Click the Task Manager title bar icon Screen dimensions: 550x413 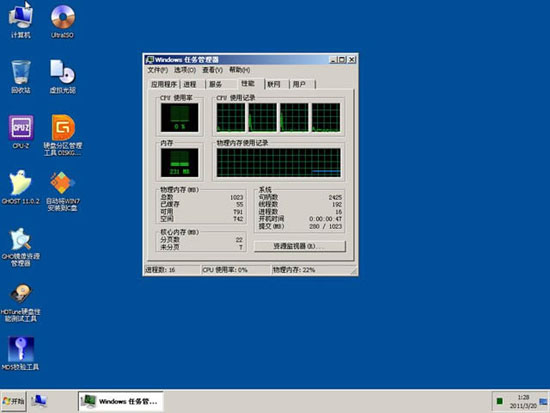150,60
